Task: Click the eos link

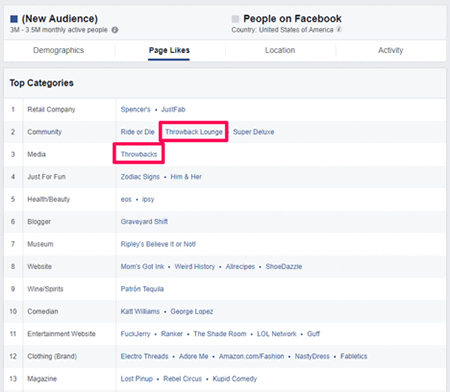Action: point(126,199)
